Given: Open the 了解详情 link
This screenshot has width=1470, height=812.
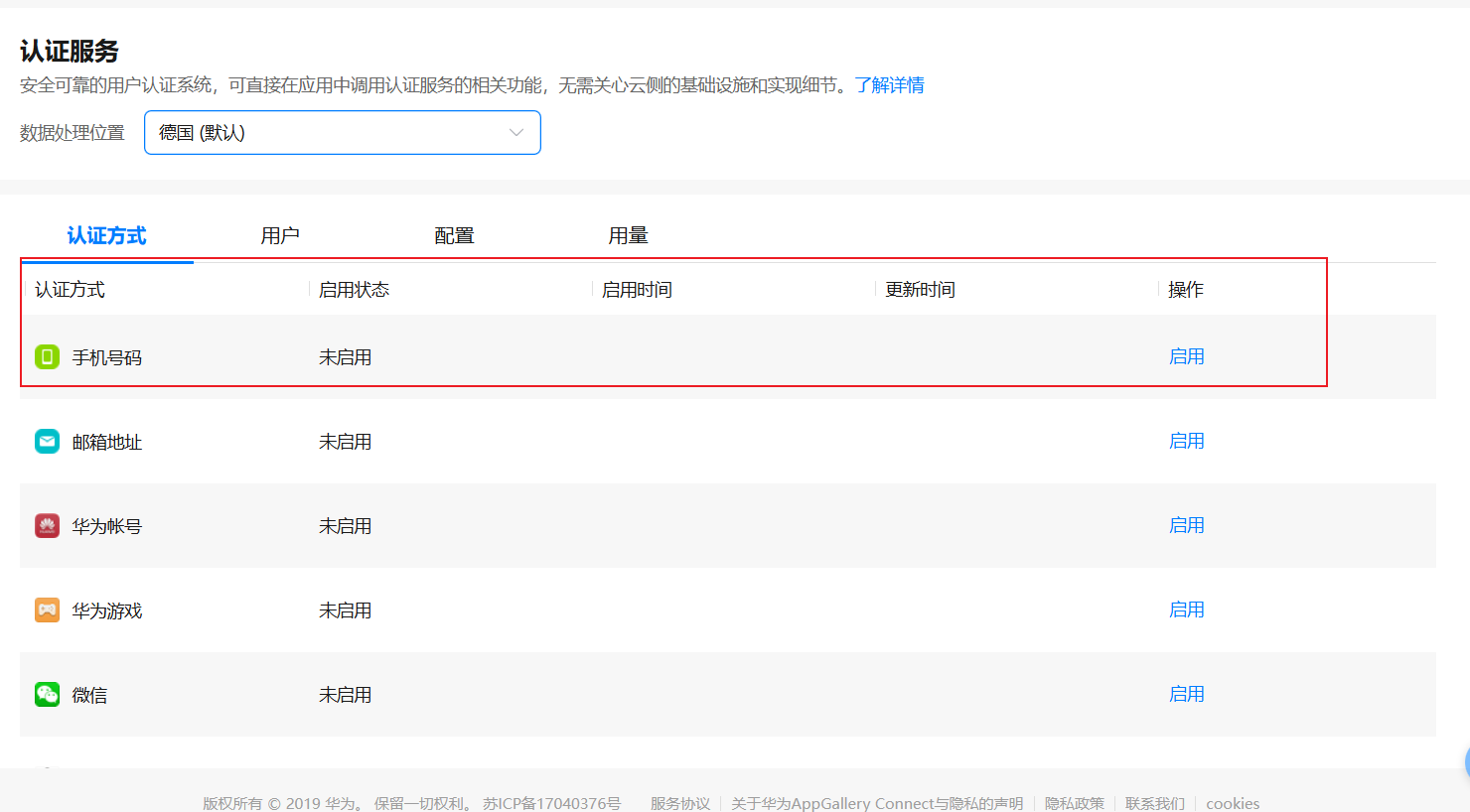Looking at the screenshot, I should tap(889, 85).
